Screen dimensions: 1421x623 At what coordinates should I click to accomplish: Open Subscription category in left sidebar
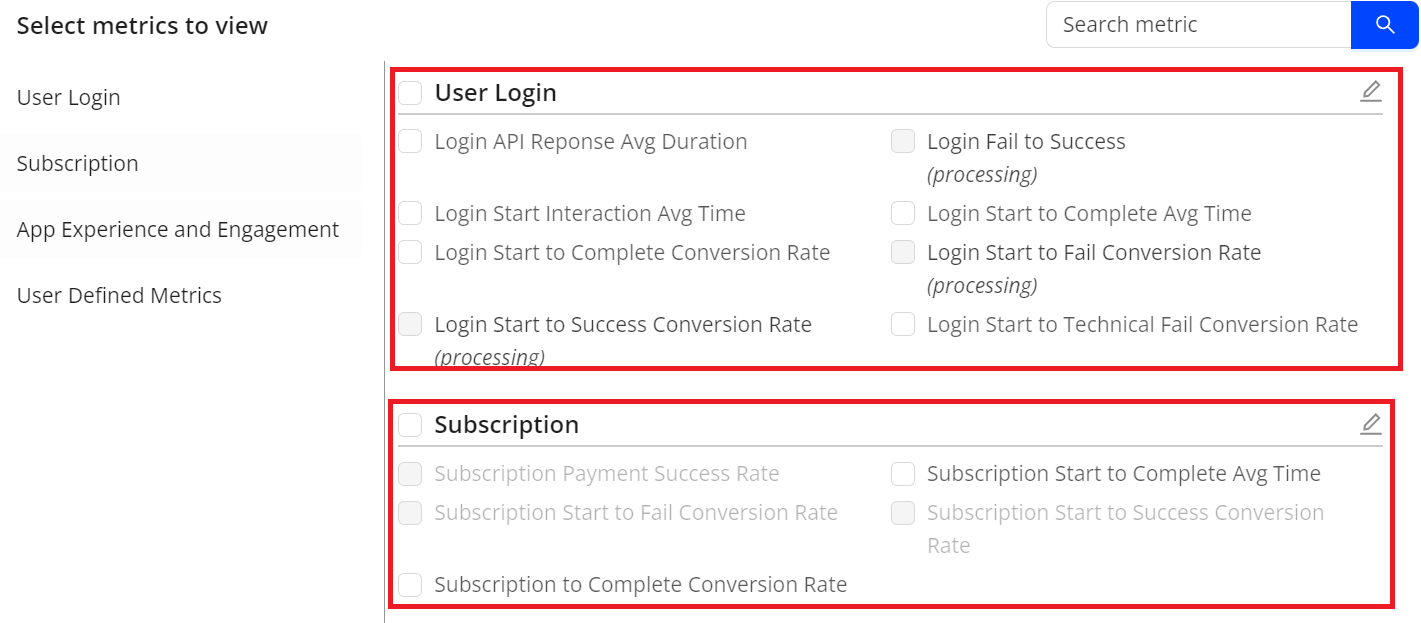pos(78,164)
